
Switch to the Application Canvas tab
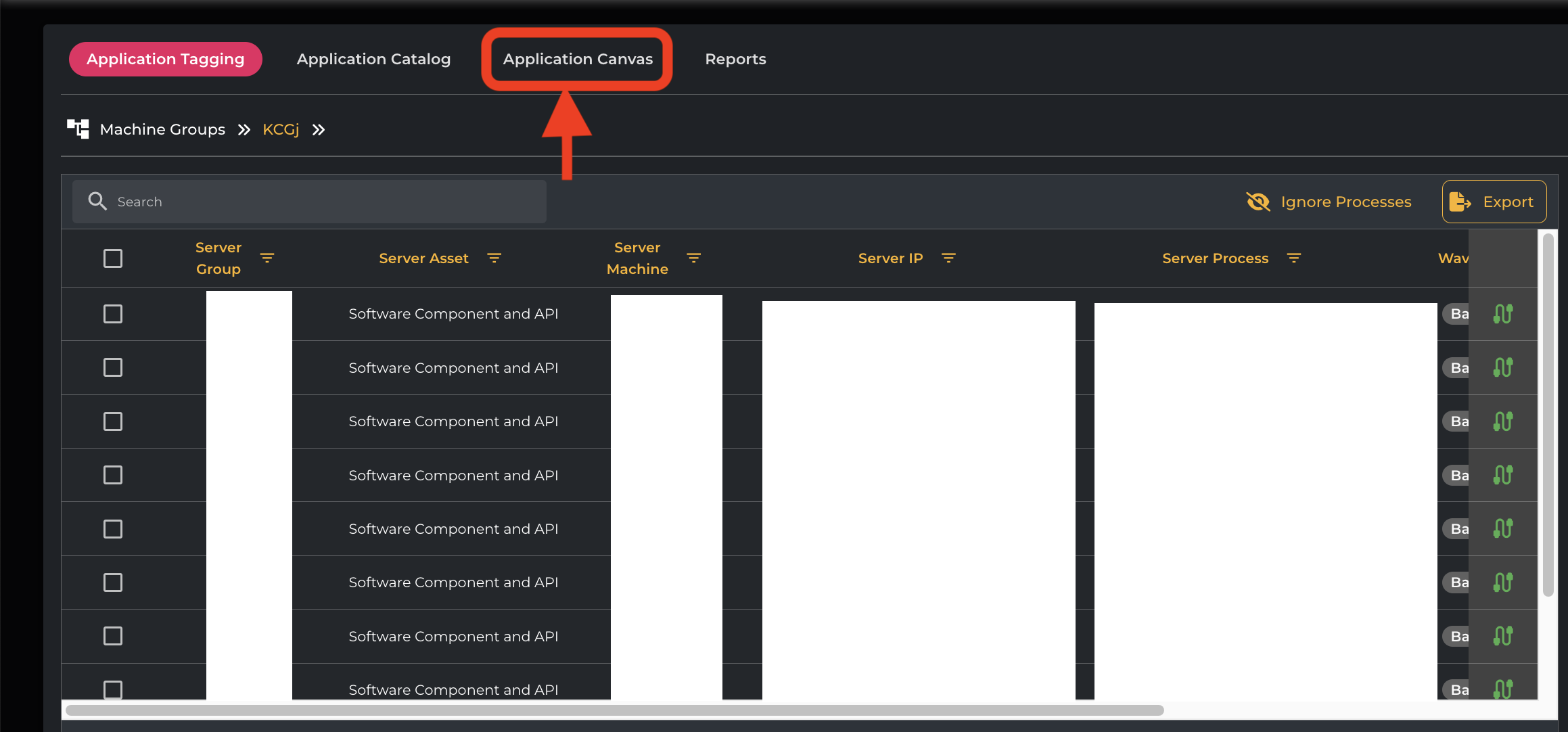click(578, 59)
